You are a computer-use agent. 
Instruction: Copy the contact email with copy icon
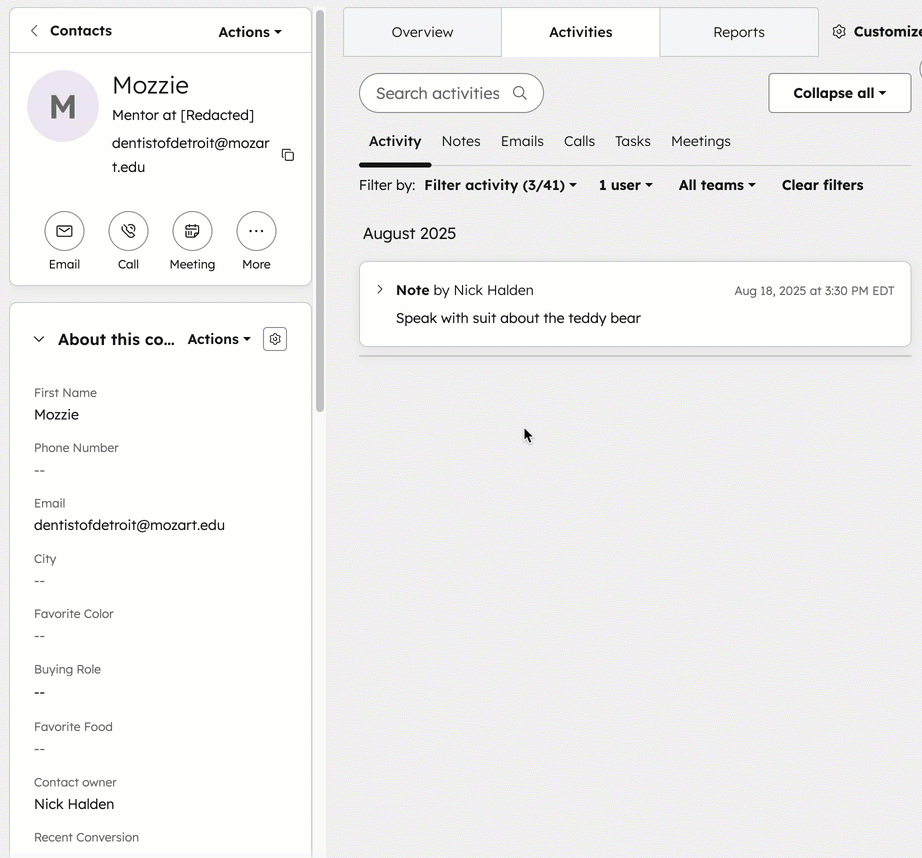(288, 155)
